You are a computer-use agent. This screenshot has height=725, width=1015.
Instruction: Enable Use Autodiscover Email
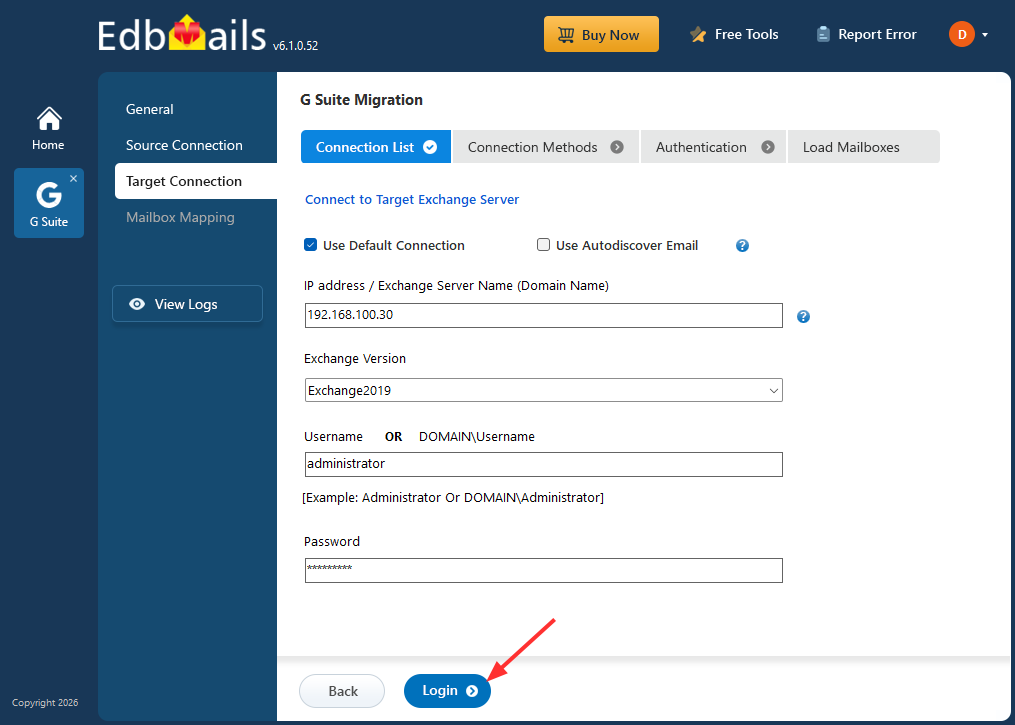coord(543,245)
